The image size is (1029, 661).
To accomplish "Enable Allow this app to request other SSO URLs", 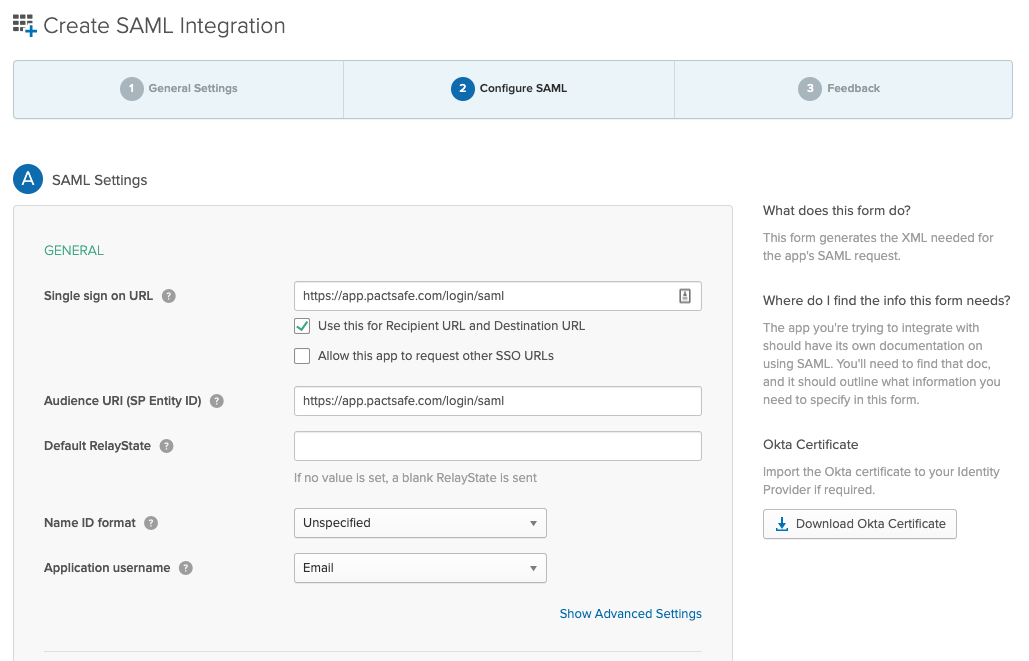I will coord(302,356).
